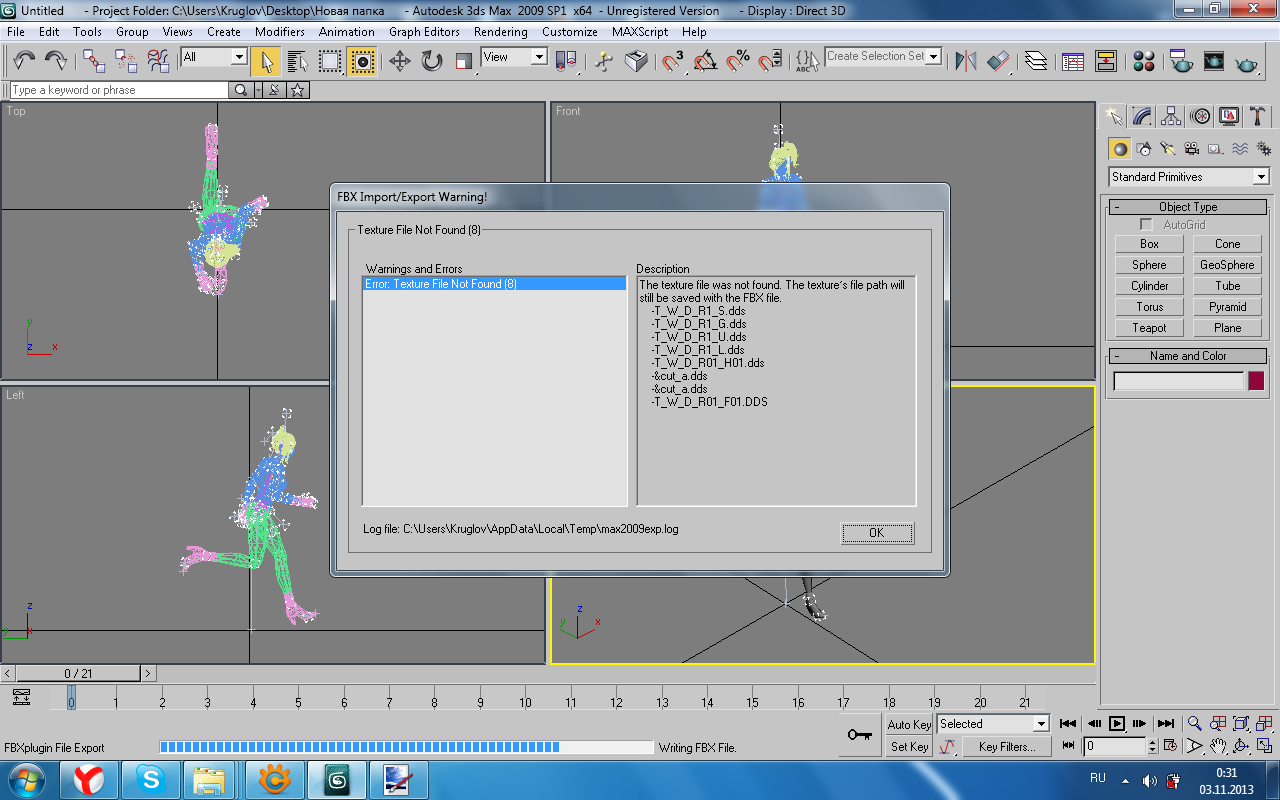Collapse the Name and Color rollout
The width and height of the screenshot is (1280, 800).
point(1188,356)
